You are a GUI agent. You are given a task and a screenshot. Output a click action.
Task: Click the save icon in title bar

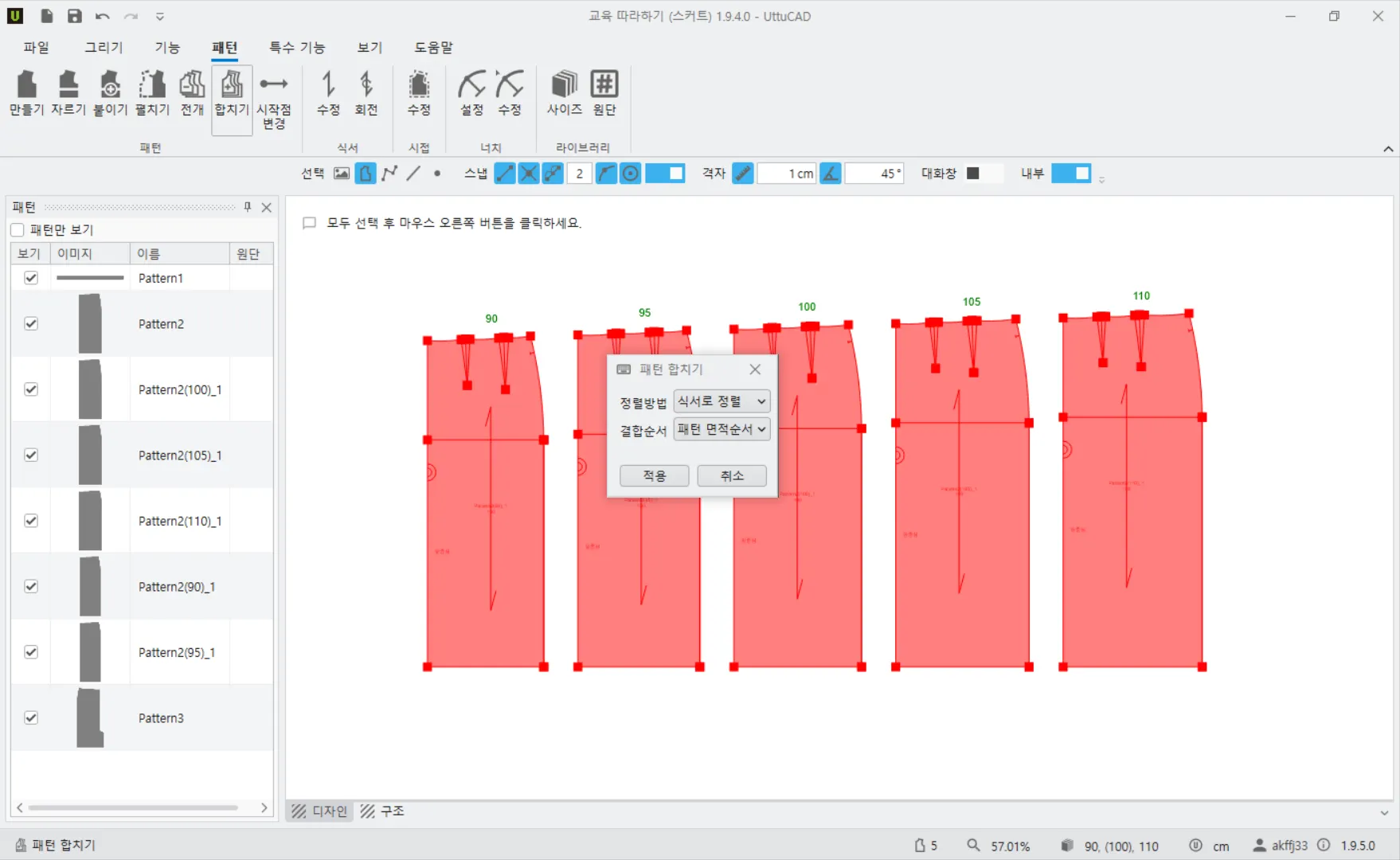point(74,16)
